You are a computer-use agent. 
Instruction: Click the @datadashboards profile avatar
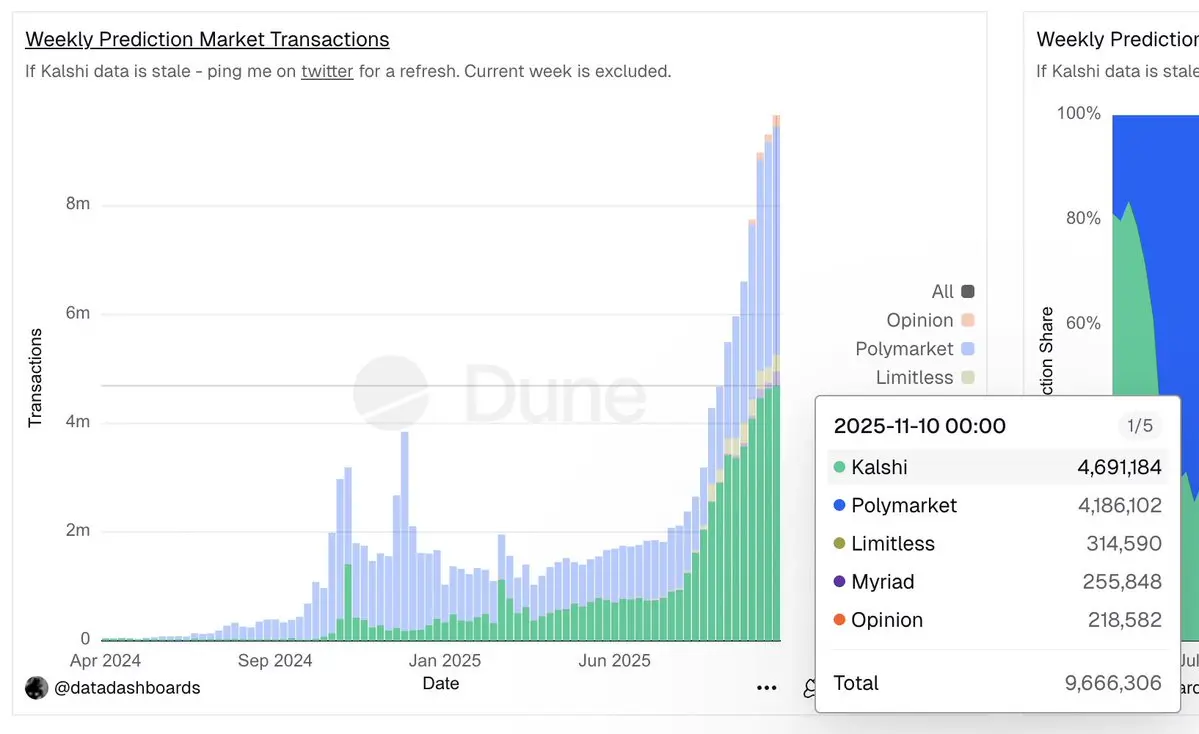point(37,688)
